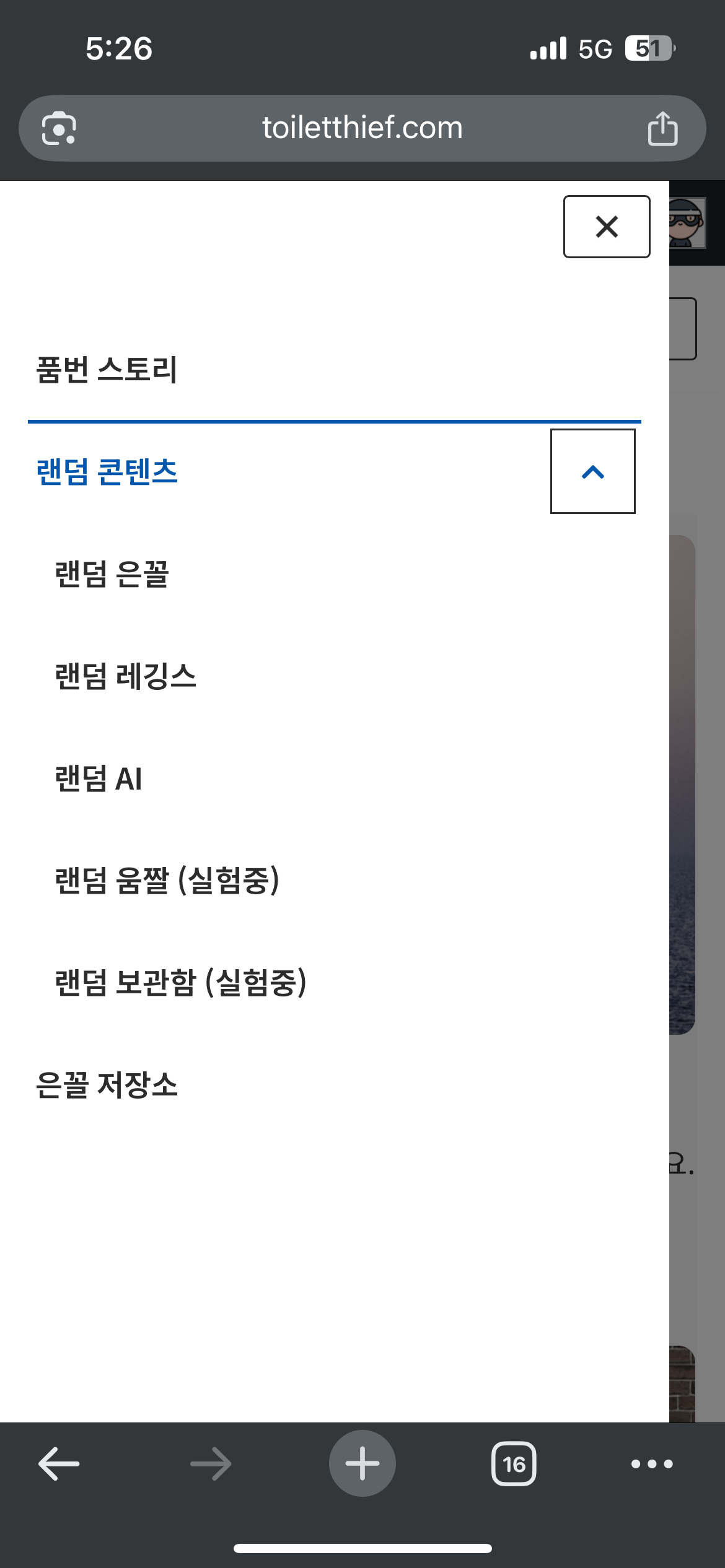Collapse the 랜덤 콘텐츠 submenu chevron
This screenshot has width=725, height=1568.
tap(593, 471)
